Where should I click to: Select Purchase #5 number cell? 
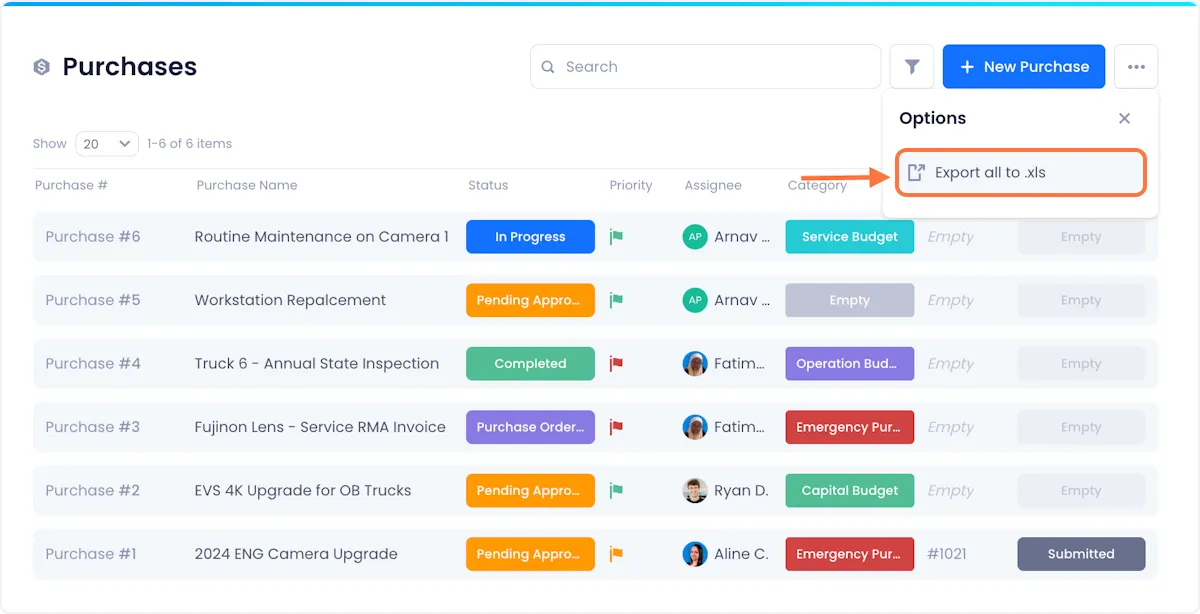pos(93,300)
